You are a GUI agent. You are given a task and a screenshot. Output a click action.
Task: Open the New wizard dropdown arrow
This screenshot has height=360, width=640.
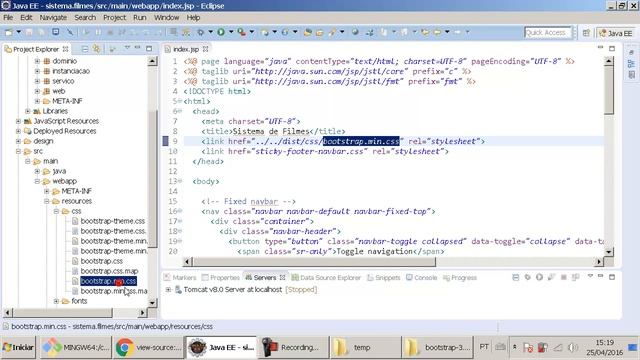(18, 32)
